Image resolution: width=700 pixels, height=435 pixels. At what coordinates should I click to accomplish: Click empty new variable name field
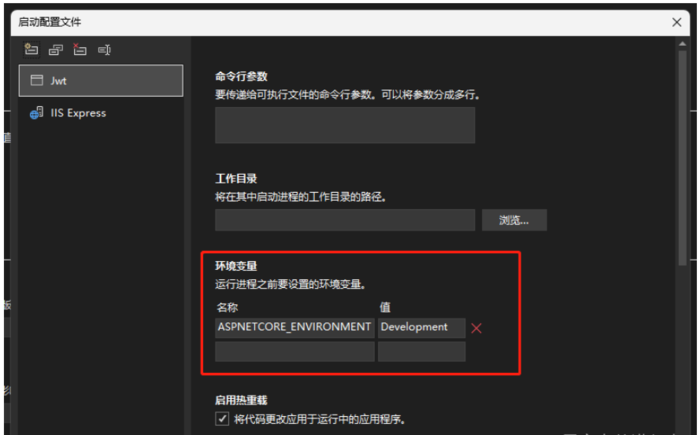(x=295, y=351)
